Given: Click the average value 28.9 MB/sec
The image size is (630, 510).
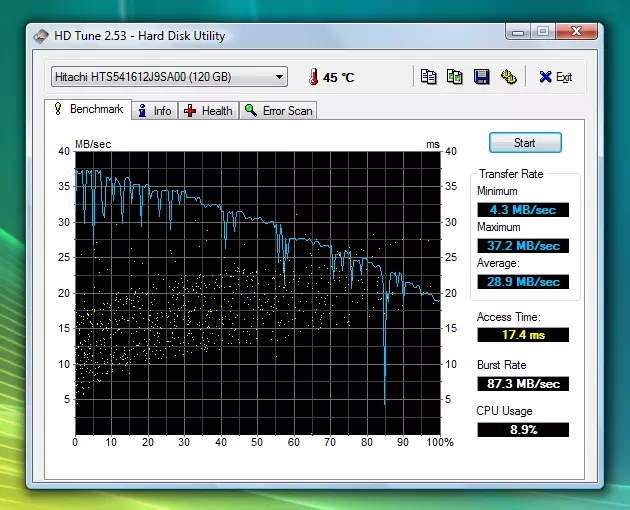Looking at the screenshot, I should tap(523, 282).
